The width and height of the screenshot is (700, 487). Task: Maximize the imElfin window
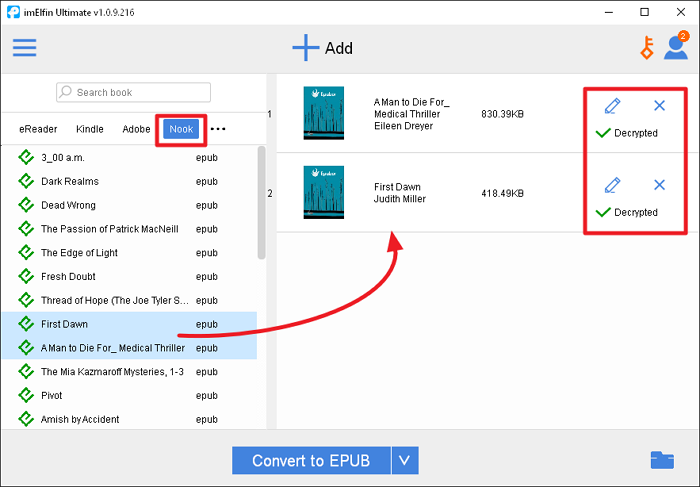[x=644, y=12]
